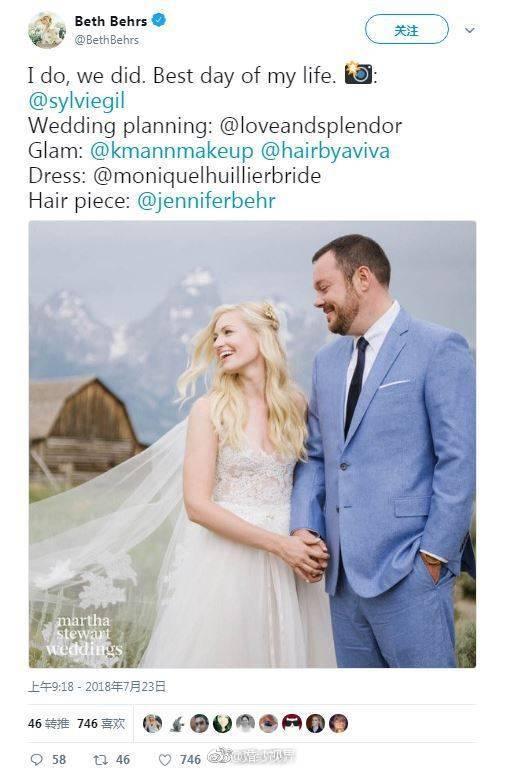View the 746 喜欢 likes list
506x771 pixels.
[x=101, y=723]
